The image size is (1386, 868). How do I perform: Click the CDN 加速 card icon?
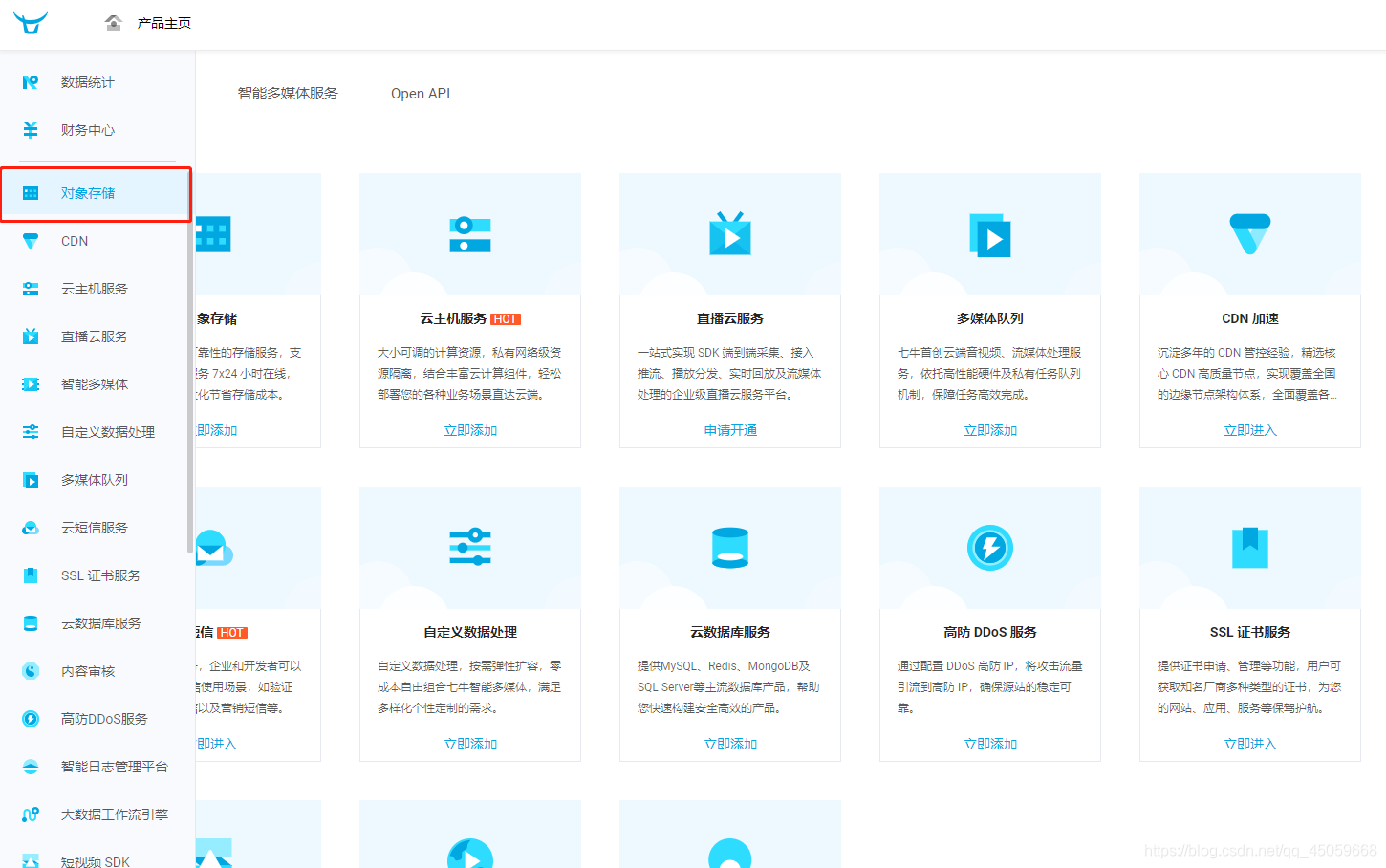(x=1250, y=234)
